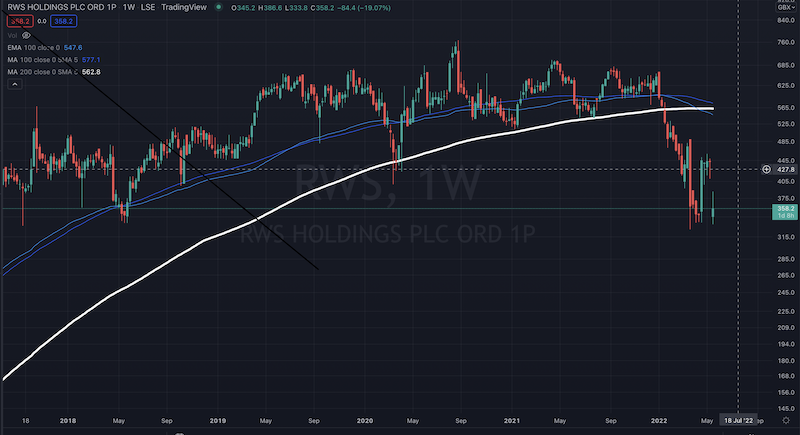Click 225.0 on the price scale
Image resolution: width=800 pixels, height=435 pixels.
(x=786, y=312)
